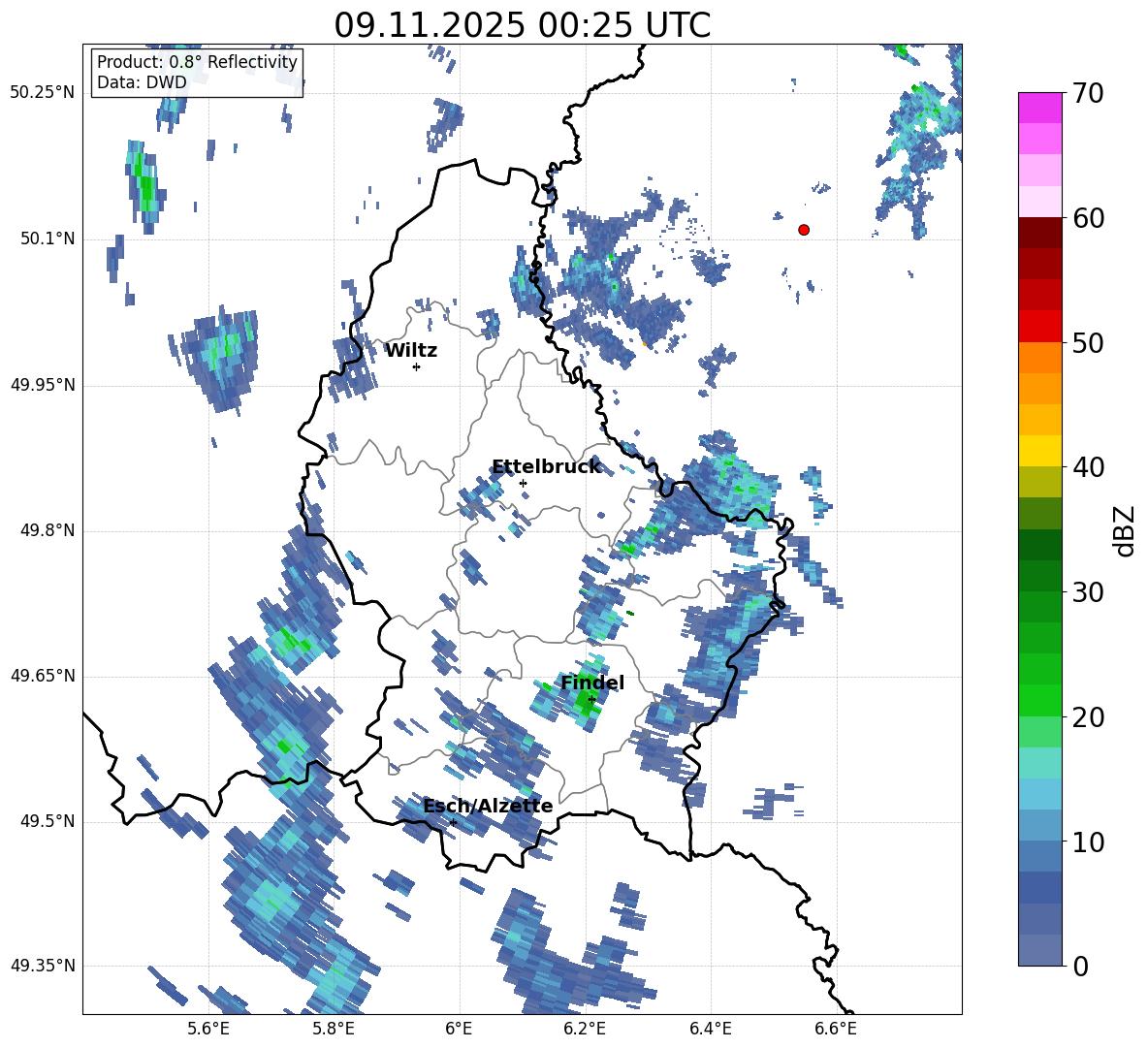The image size is (1148, 1048).
Task: Click the yellow colorbar segment above 40
Action: tap(1039, 451)
